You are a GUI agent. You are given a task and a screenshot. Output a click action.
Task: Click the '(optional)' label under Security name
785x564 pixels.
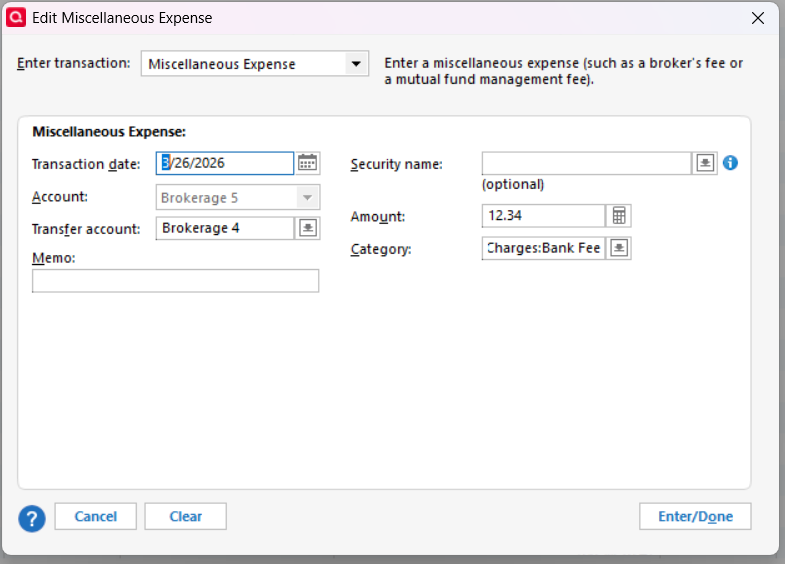(513, 185)
